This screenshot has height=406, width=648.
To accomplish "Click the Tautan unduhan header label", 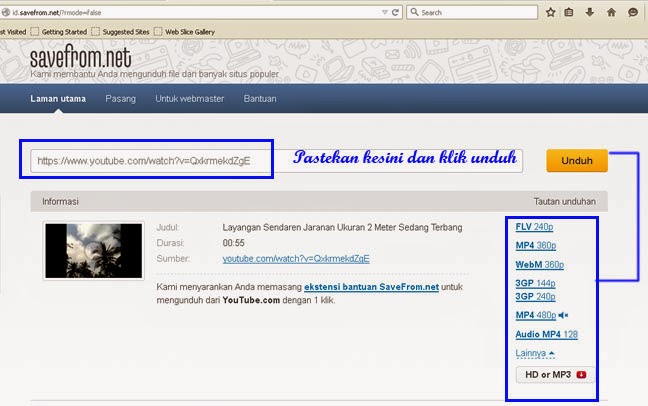I will tap(565, 201).
